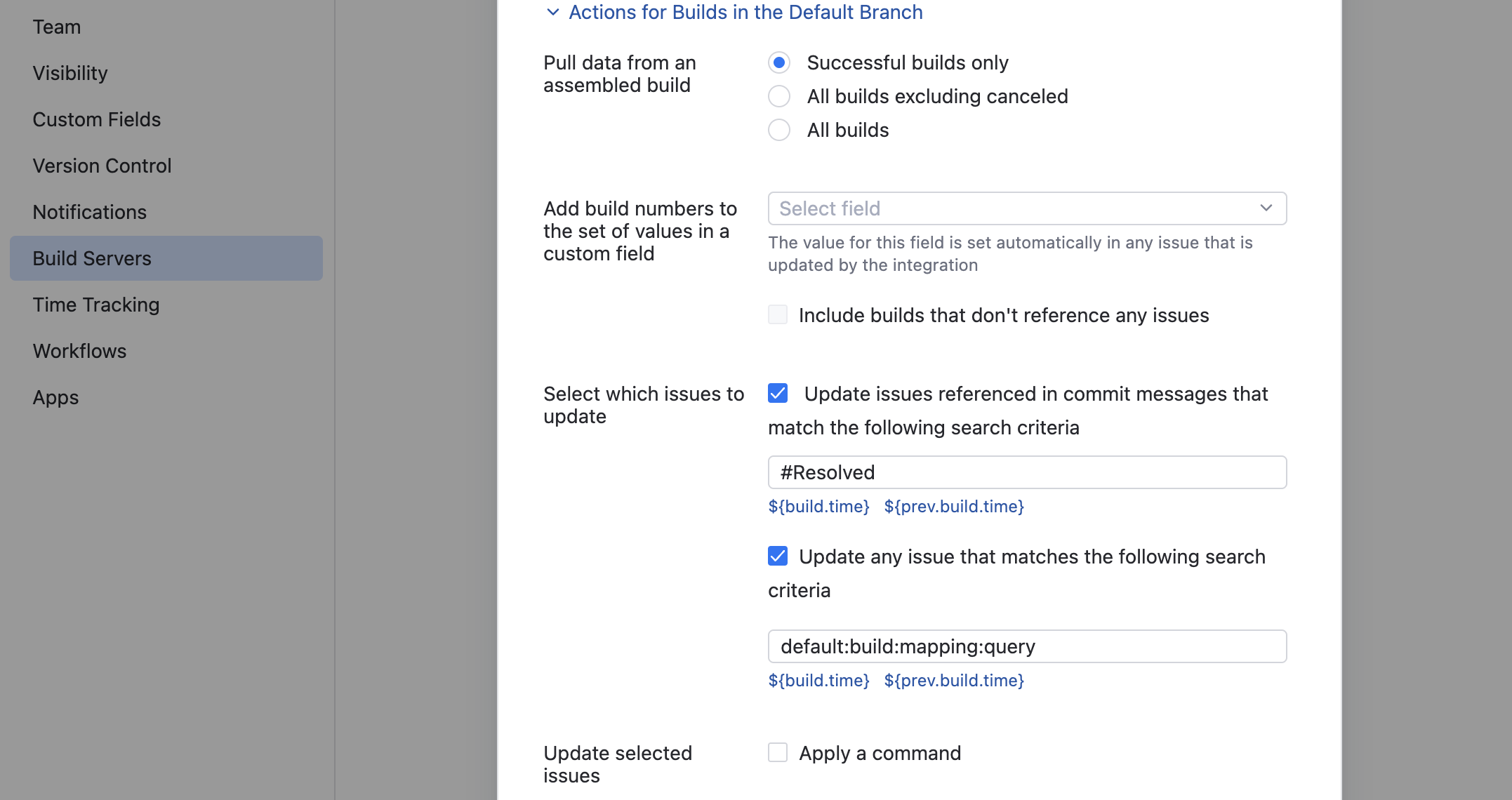Click the default:build:mapping:query input field
Viewport: 1512px width, 800px height.
pyautogui.click(x=1026, y=646)
